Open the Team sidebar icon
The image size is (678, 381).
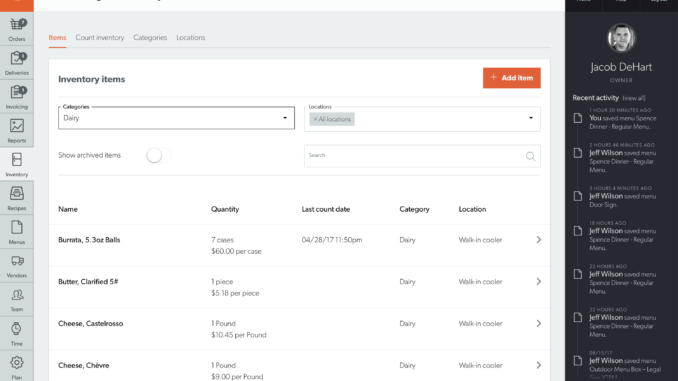[17, 295]
